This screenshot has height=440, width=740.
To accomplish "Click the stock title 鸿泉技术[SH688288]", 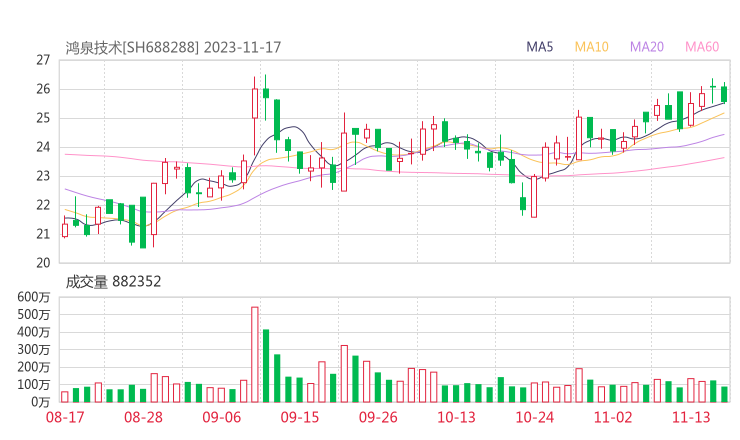I will click(x=132, y=47).
